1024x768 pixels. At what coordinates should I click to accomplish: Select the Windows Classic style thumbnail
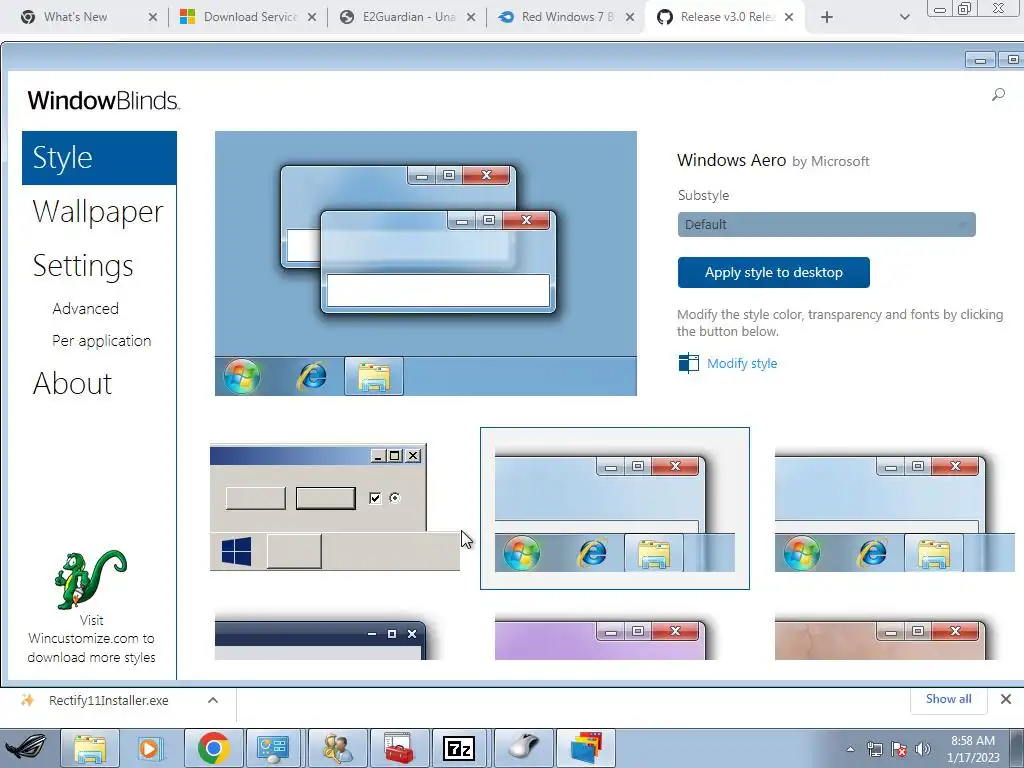(x=334, y=507)
